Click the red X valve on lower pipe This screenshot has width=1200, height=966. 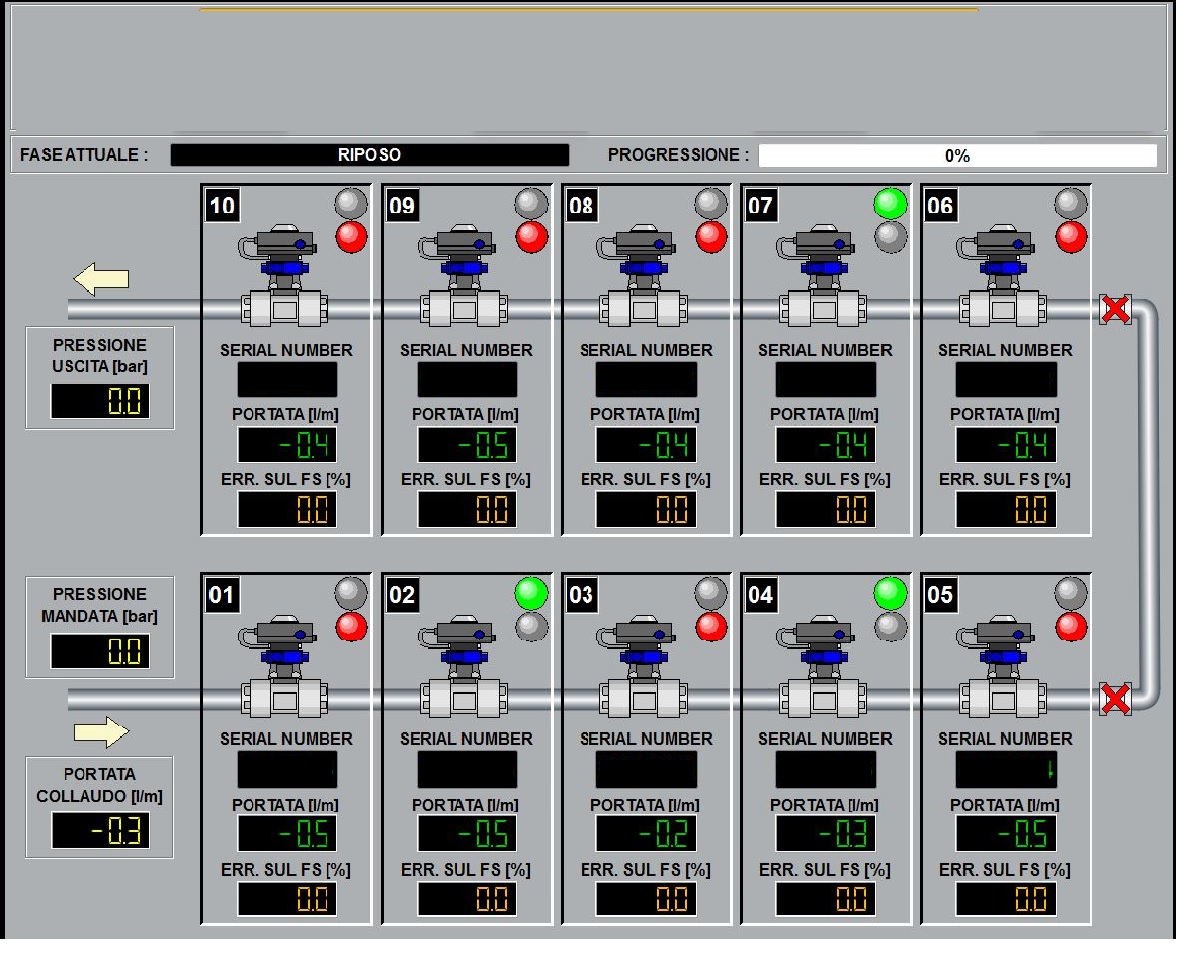pos(1115,698)
